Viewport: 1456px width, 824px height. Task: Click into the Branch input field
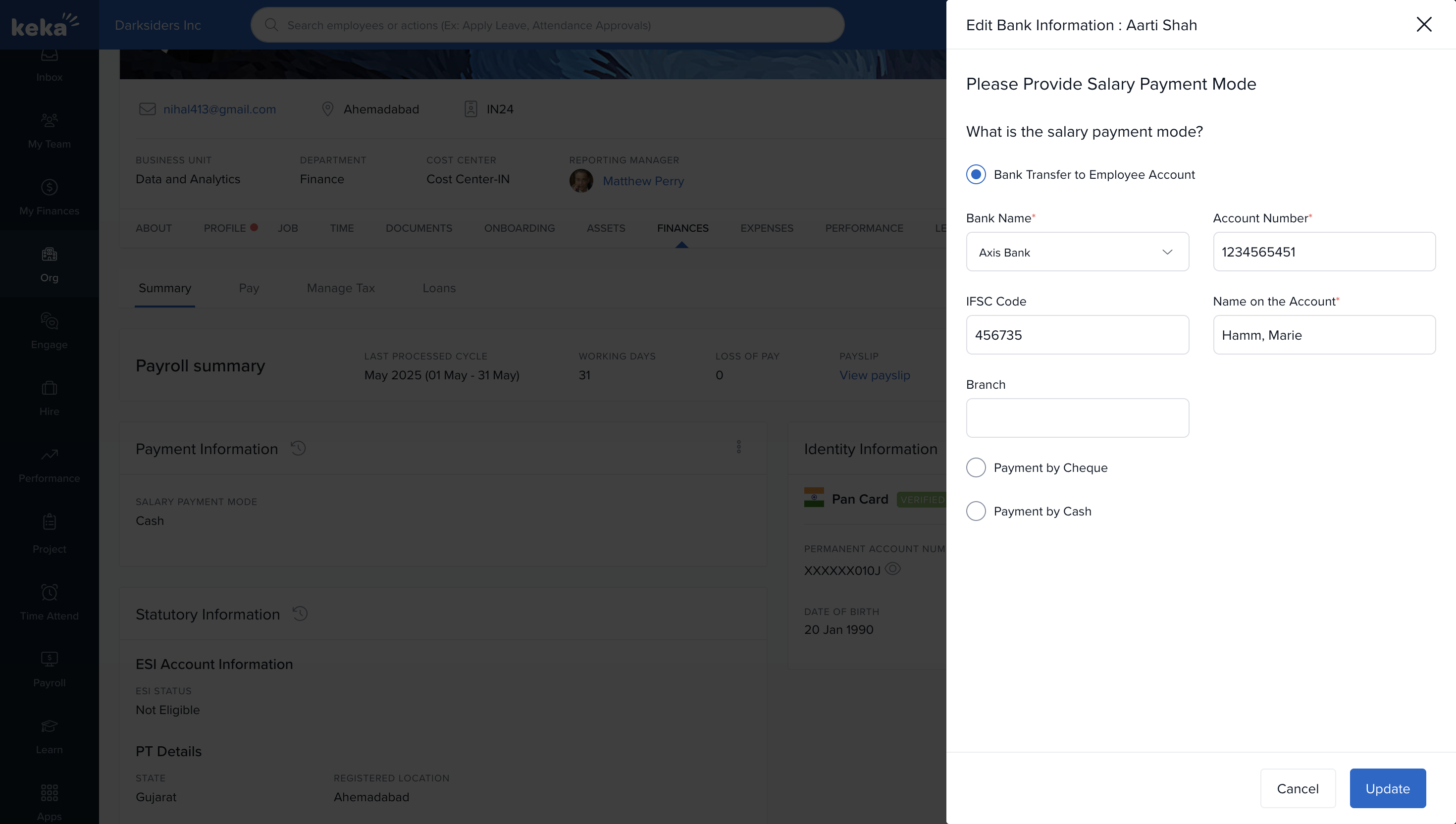pos(1077,417)
